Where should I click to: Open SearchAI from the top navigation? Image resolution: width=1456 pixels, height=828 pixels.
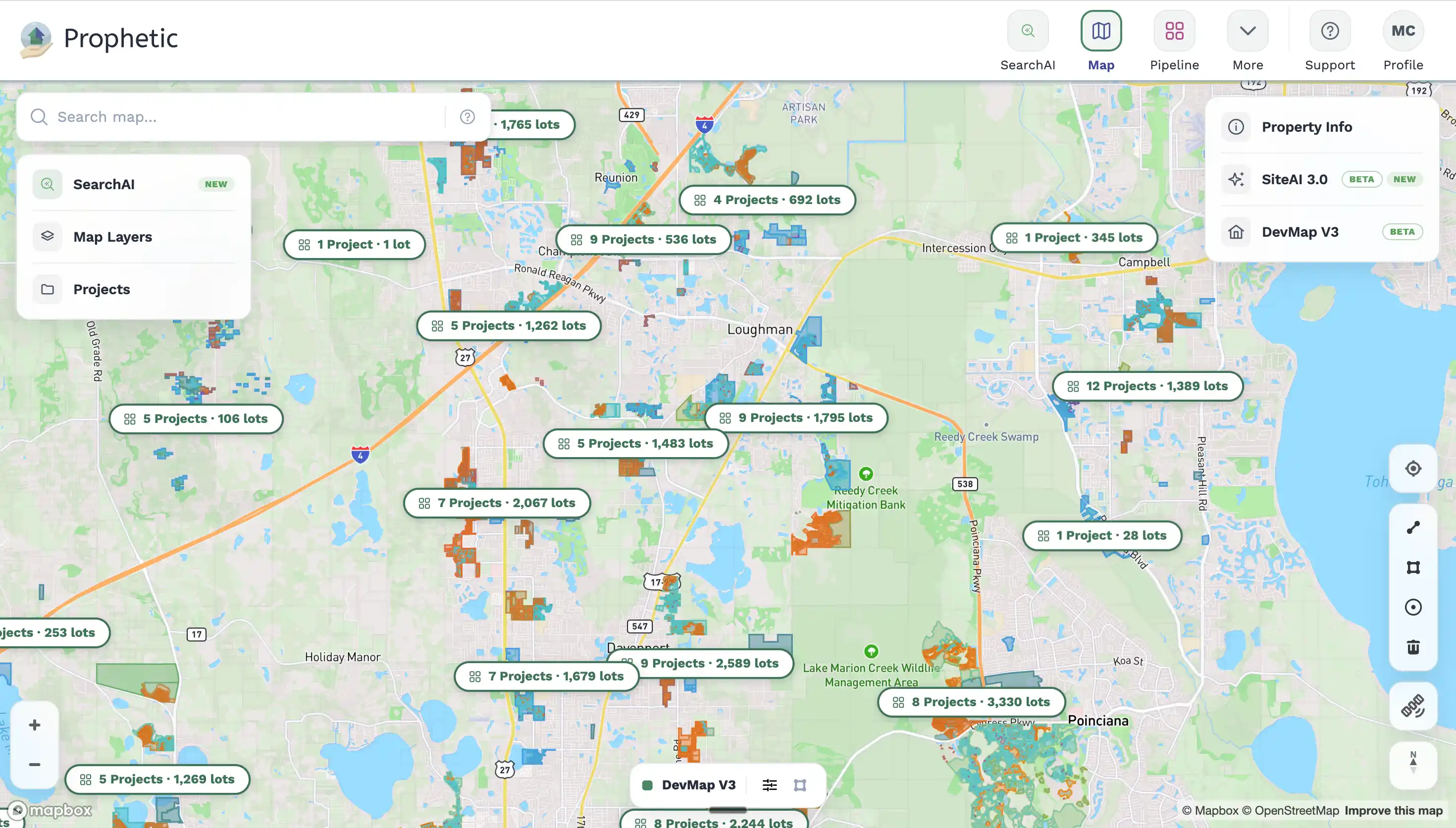pyautogui.click(x=1027, y=41)
